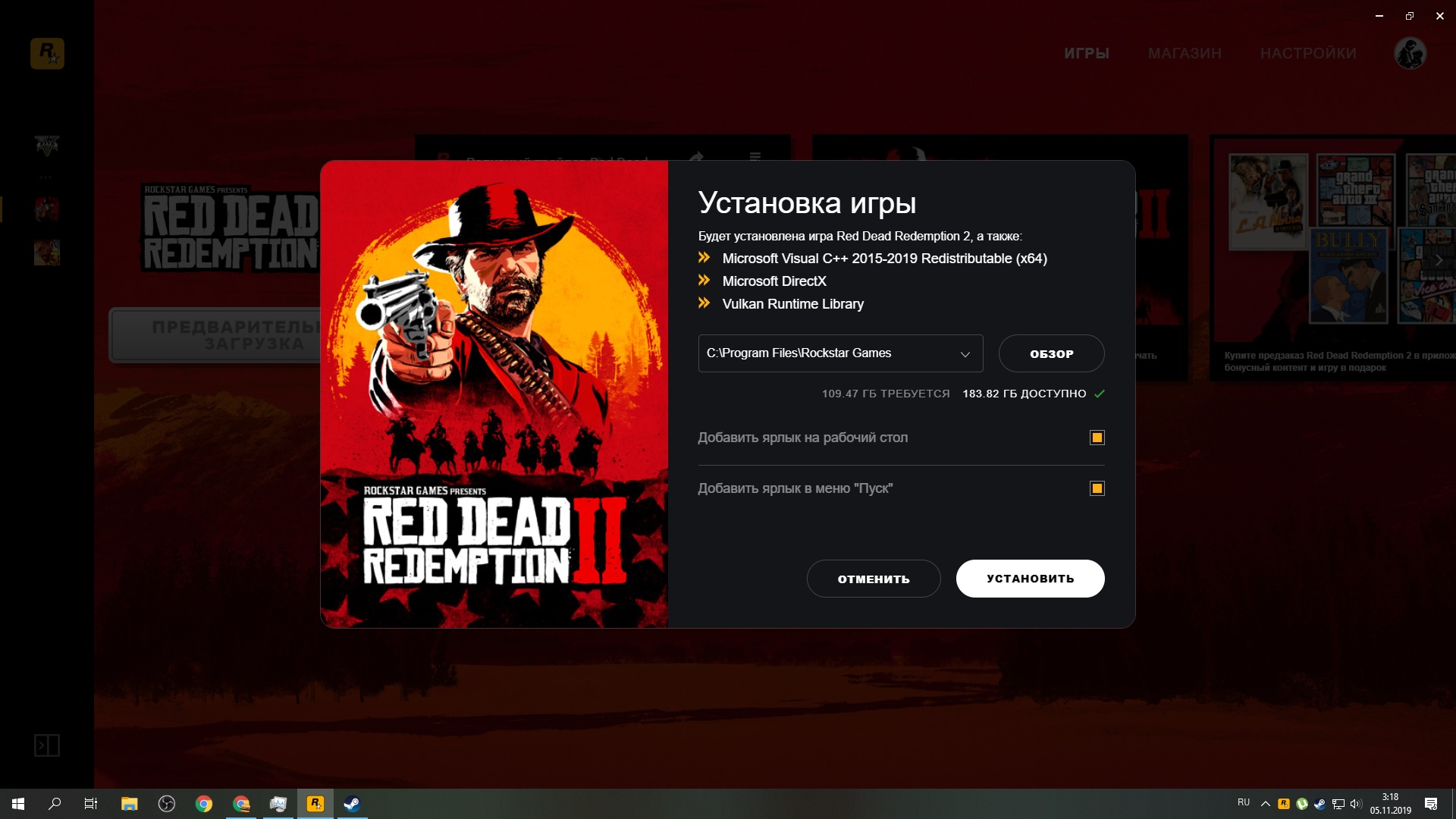1456x819 pixels.
Task: Click the ОБЗОР browse button
Action: pyautogui.click(x=1051, y=353)
